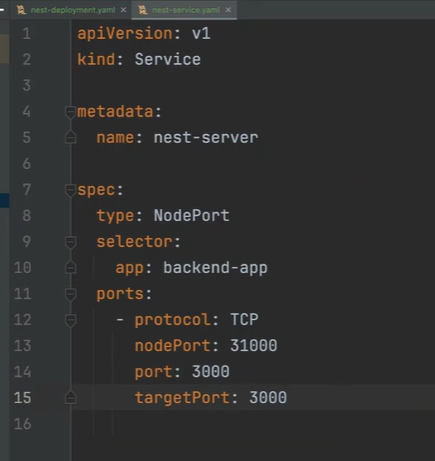Image resolution: width=435 pixels, height=461 pixels.
Task: Close the nest-service.yaml tab
Action: [228, 10]
